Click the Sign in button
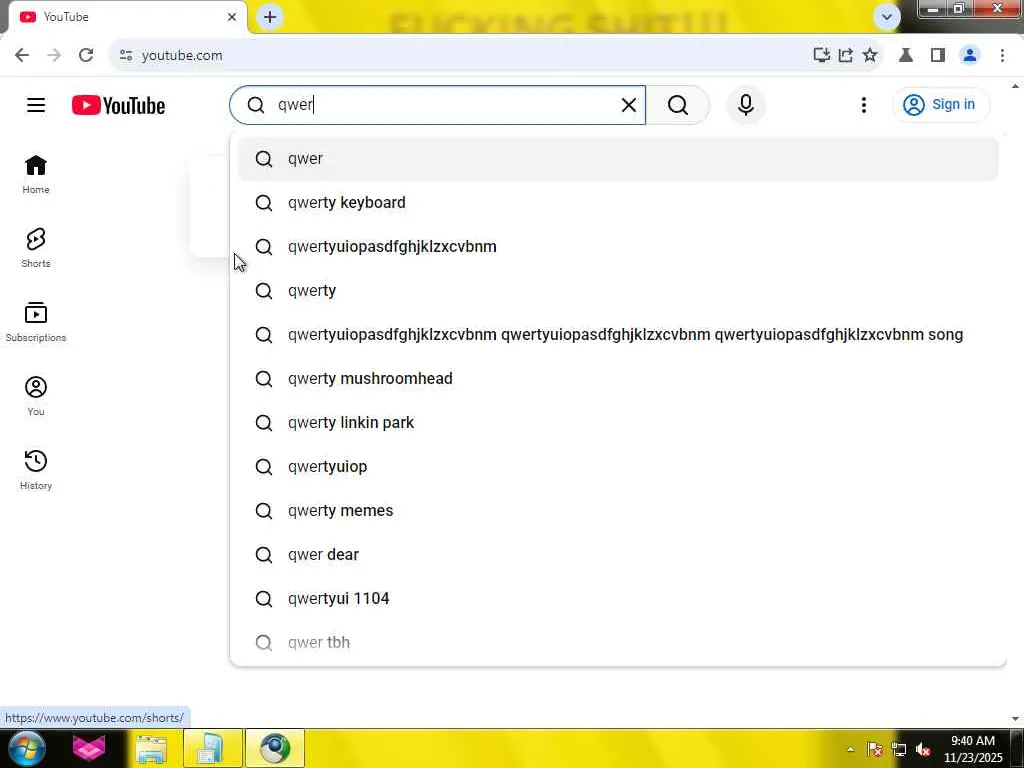The width and height of the screenshot is (1024, 768). (940, 104)
